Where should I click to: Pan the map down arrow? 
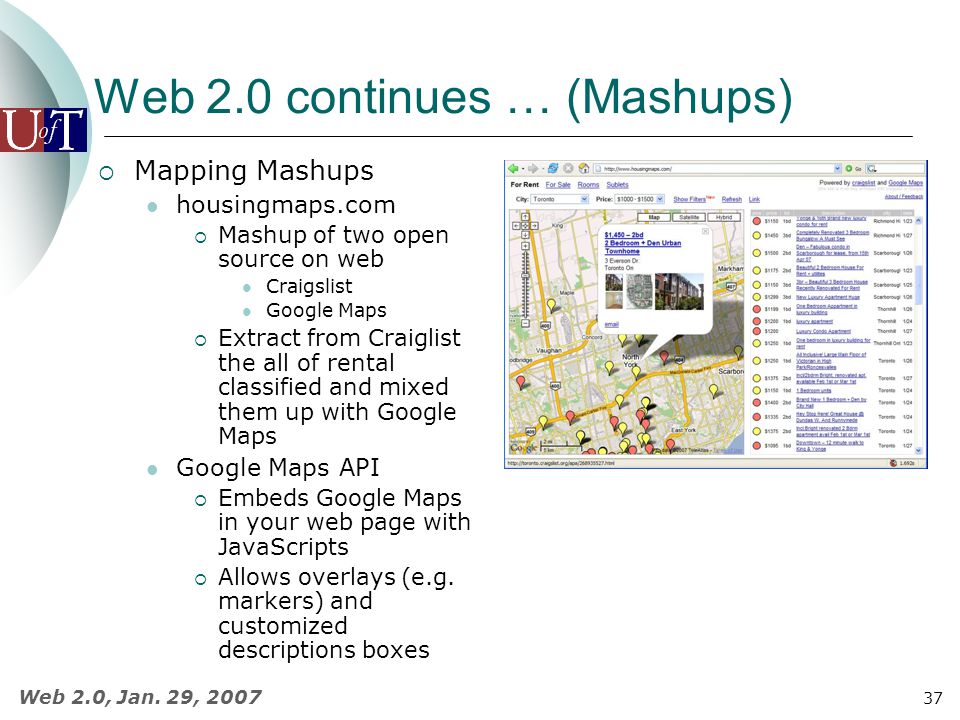click(x=525, y=235)
